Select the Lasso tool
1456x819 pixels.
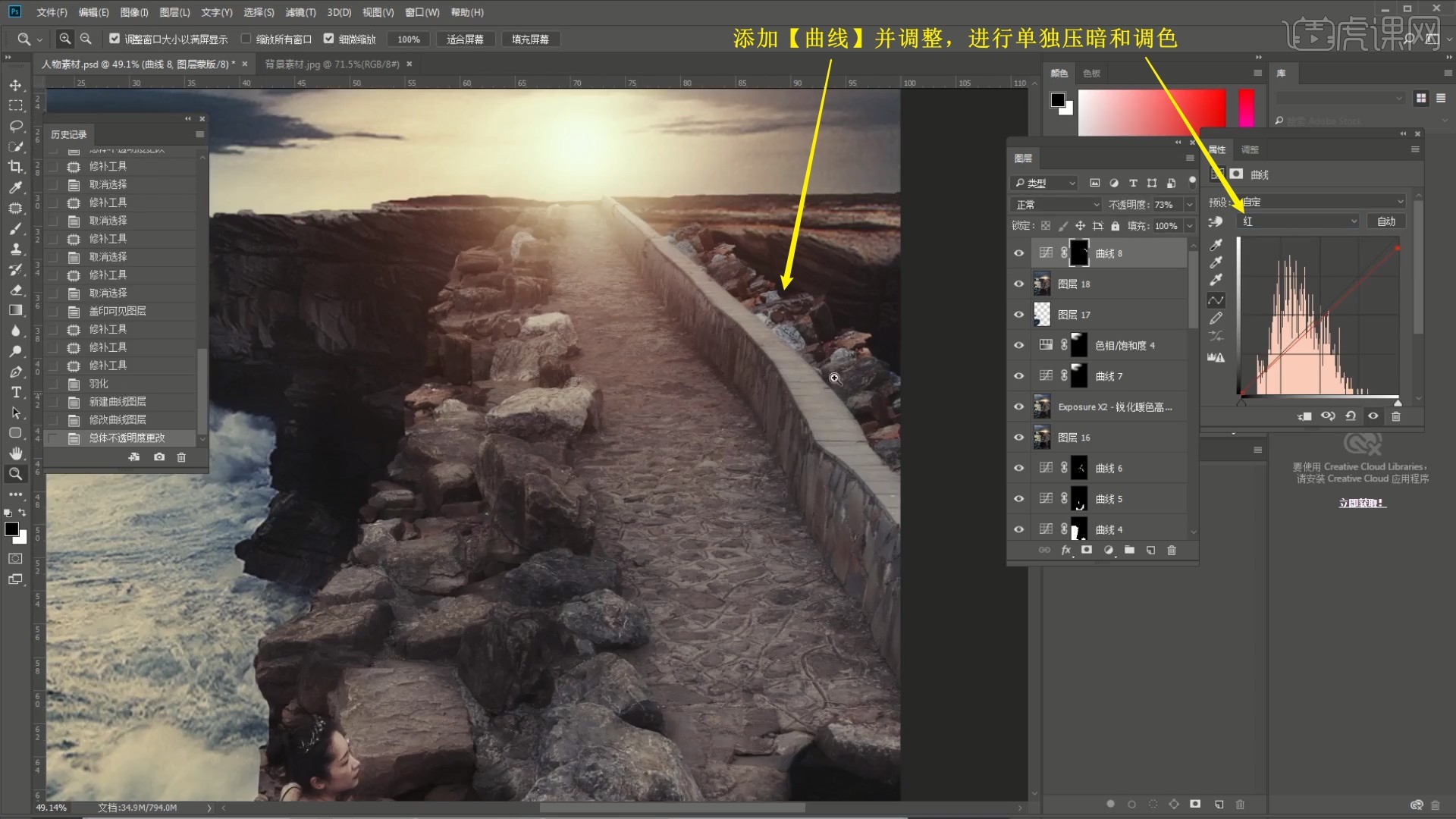[15, 126]
